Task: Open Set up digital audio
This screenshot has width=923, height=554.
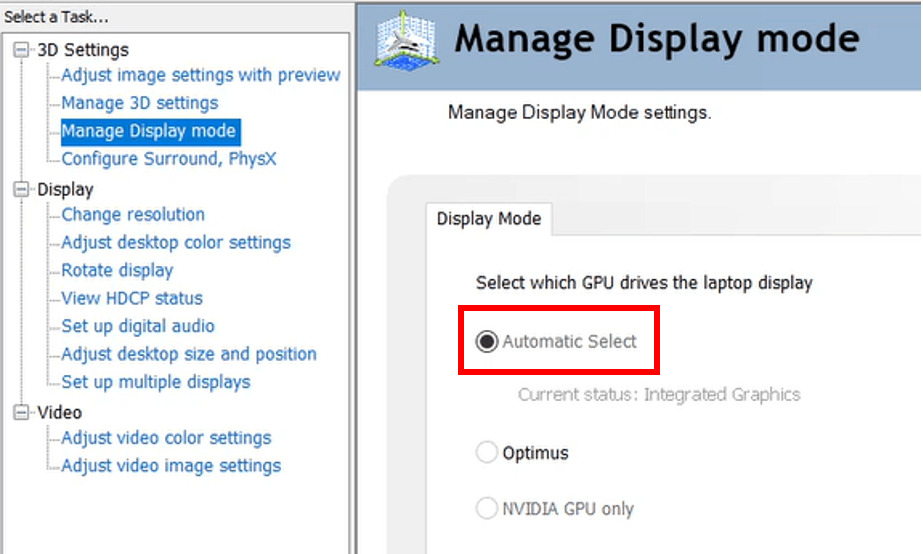Action: click(137, 326)
